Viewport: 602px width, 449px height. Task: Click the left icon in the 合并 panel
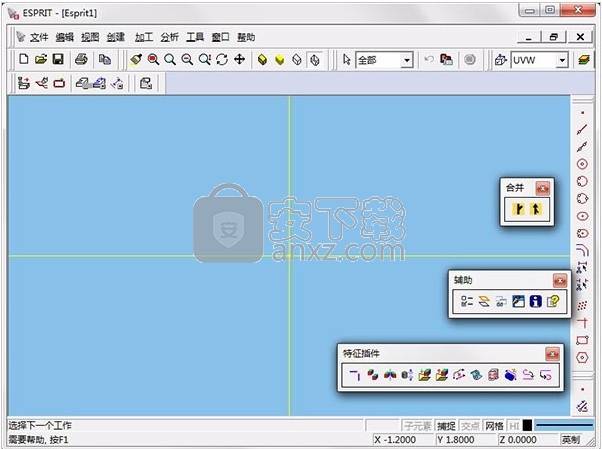tap(518, 209)
